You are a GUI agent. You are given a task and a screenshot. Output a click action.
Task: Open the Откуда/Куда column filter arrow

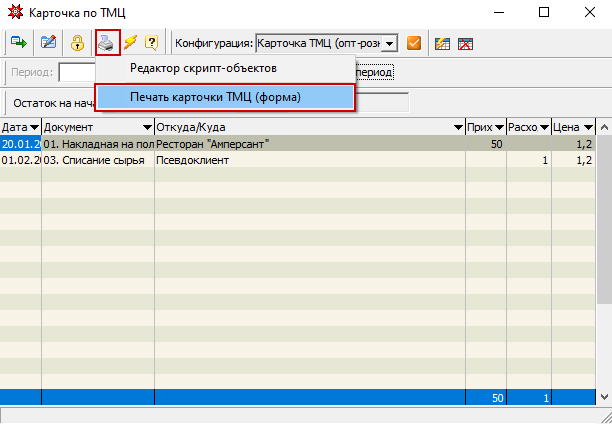pyautogui.click(x=458, y=127)
